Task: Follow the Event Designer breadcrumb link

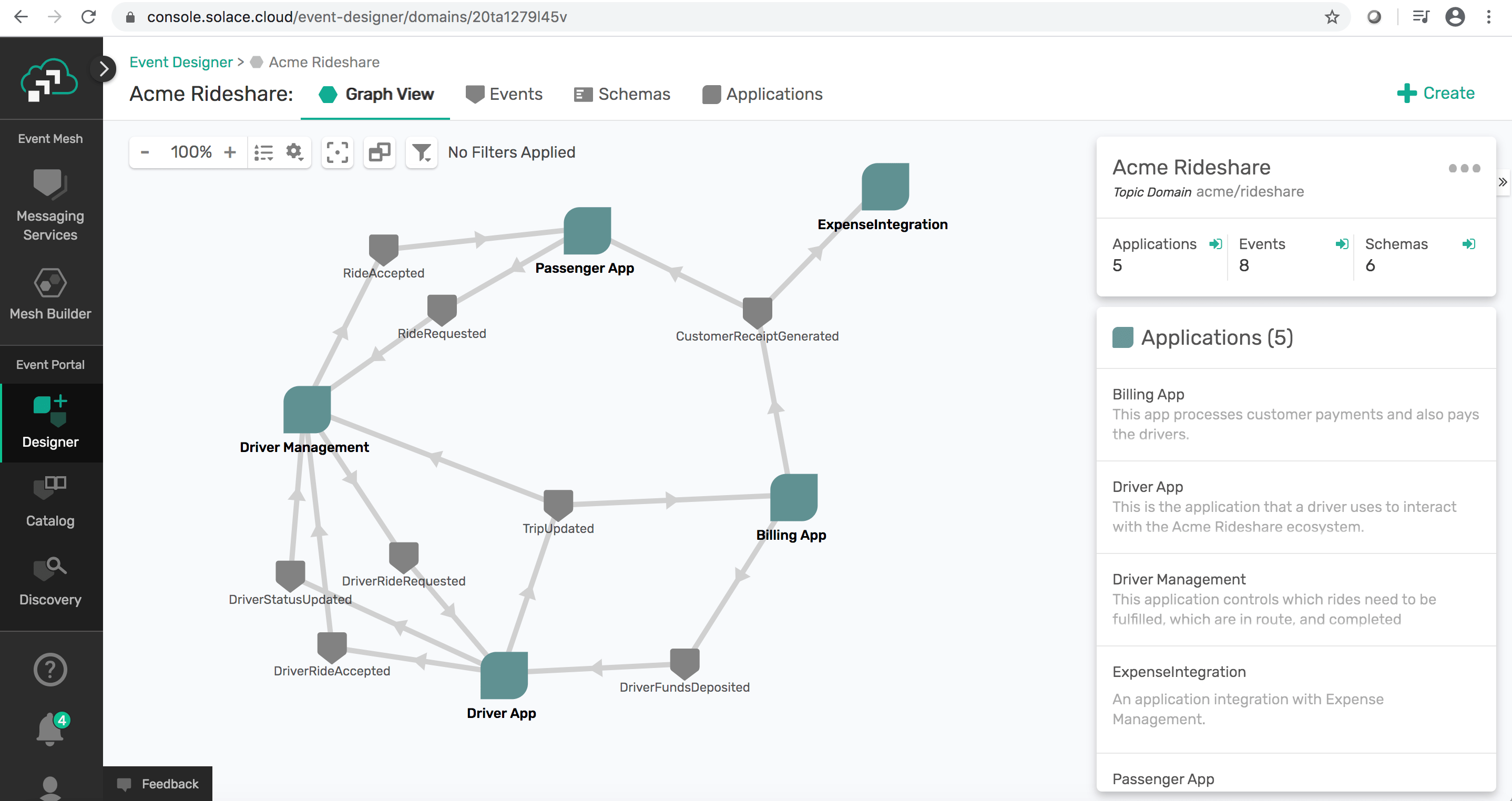Action: click(181, 62)
